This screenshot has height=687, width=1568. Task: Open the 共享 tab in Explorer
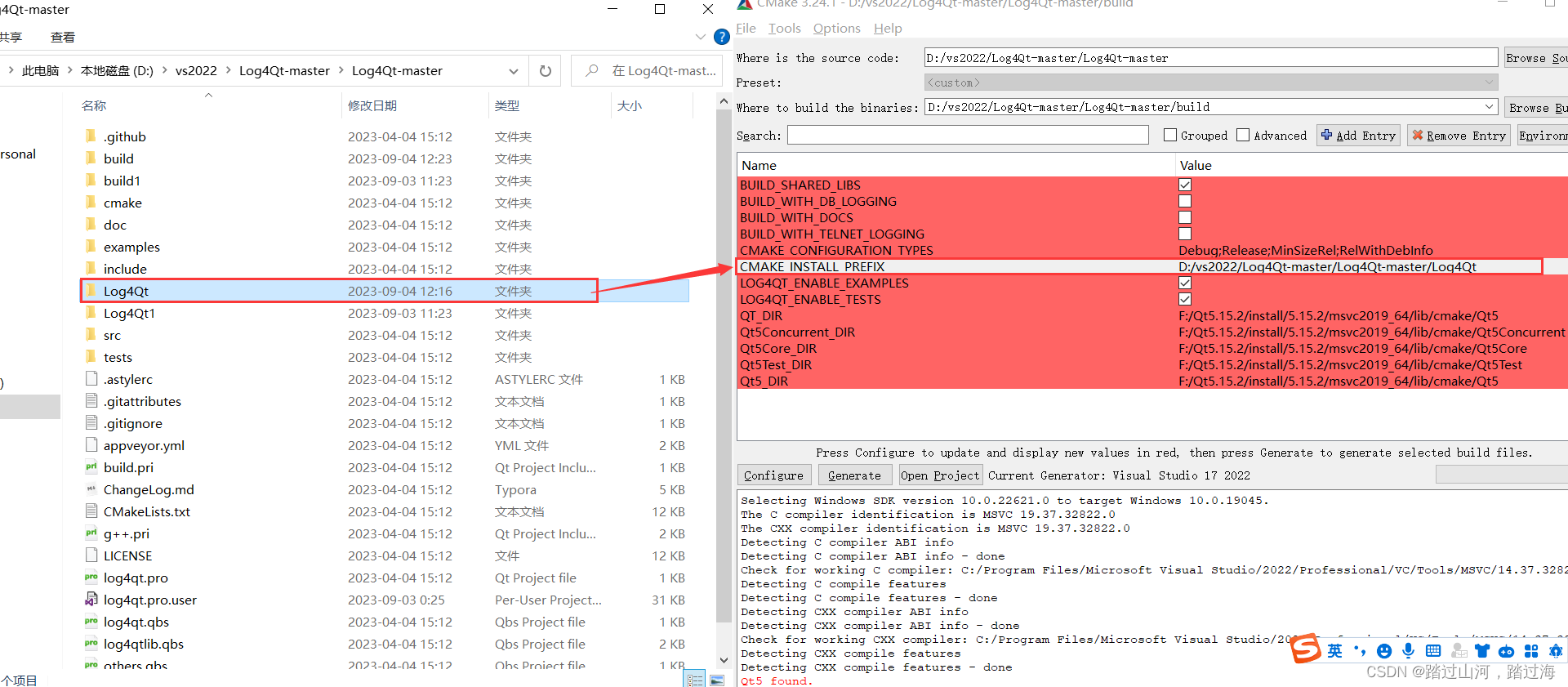[11, 38]
